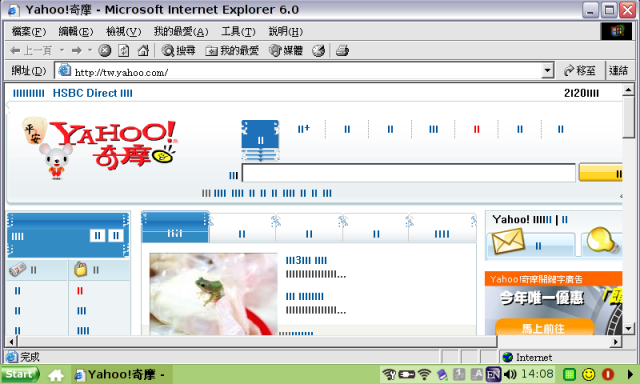
Task: Select the Yahoo!奇摩 taskbar window button
Action: [x=122, y=374]
